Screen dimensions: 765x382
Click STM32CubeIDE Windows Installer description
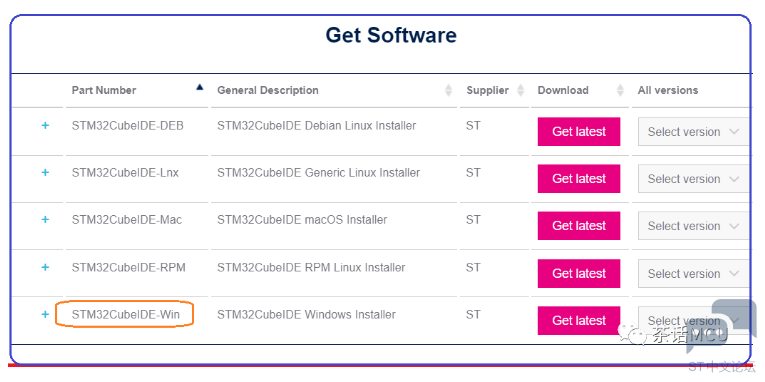coord(306,315)
